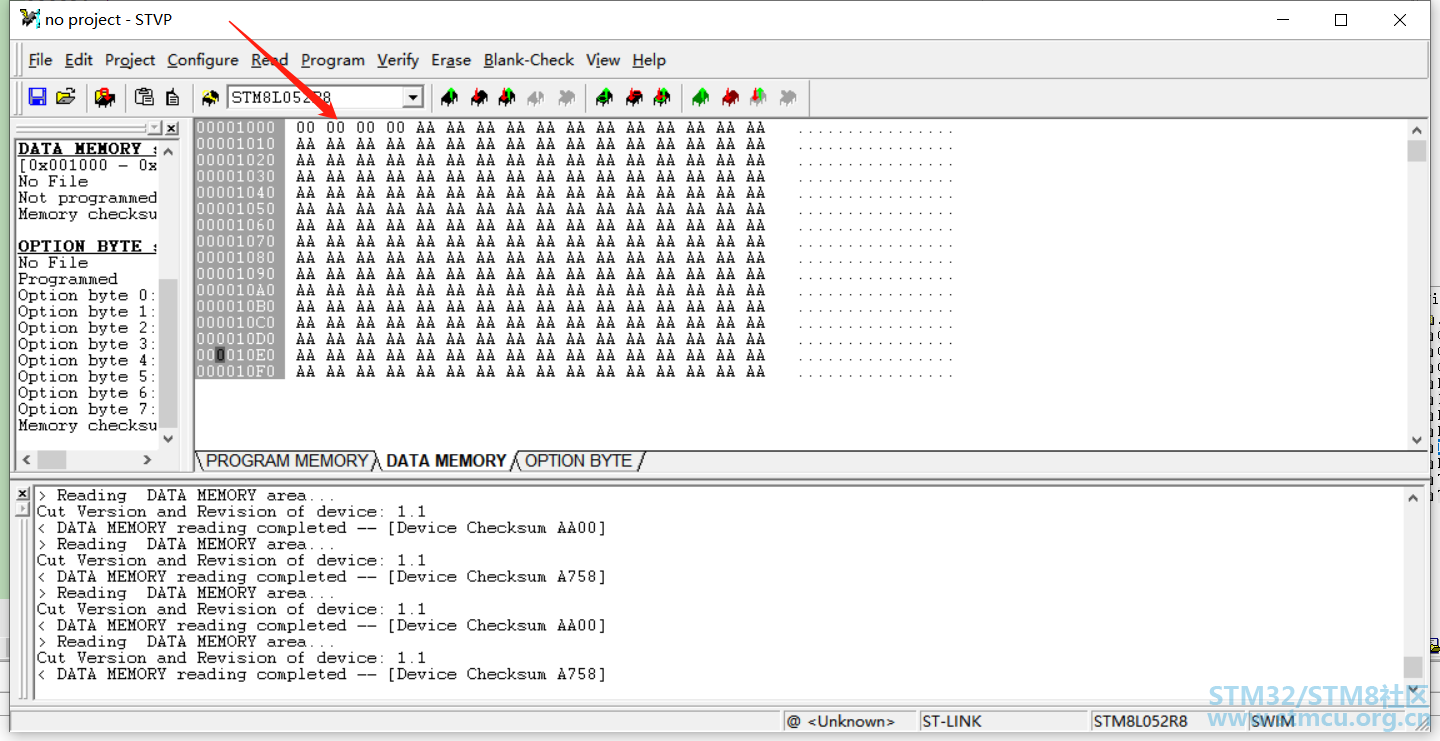This screenshot has height=741, width=1440.
Task: Click the first black chip with red-green arrows icon
Action: tap(507, 97)
